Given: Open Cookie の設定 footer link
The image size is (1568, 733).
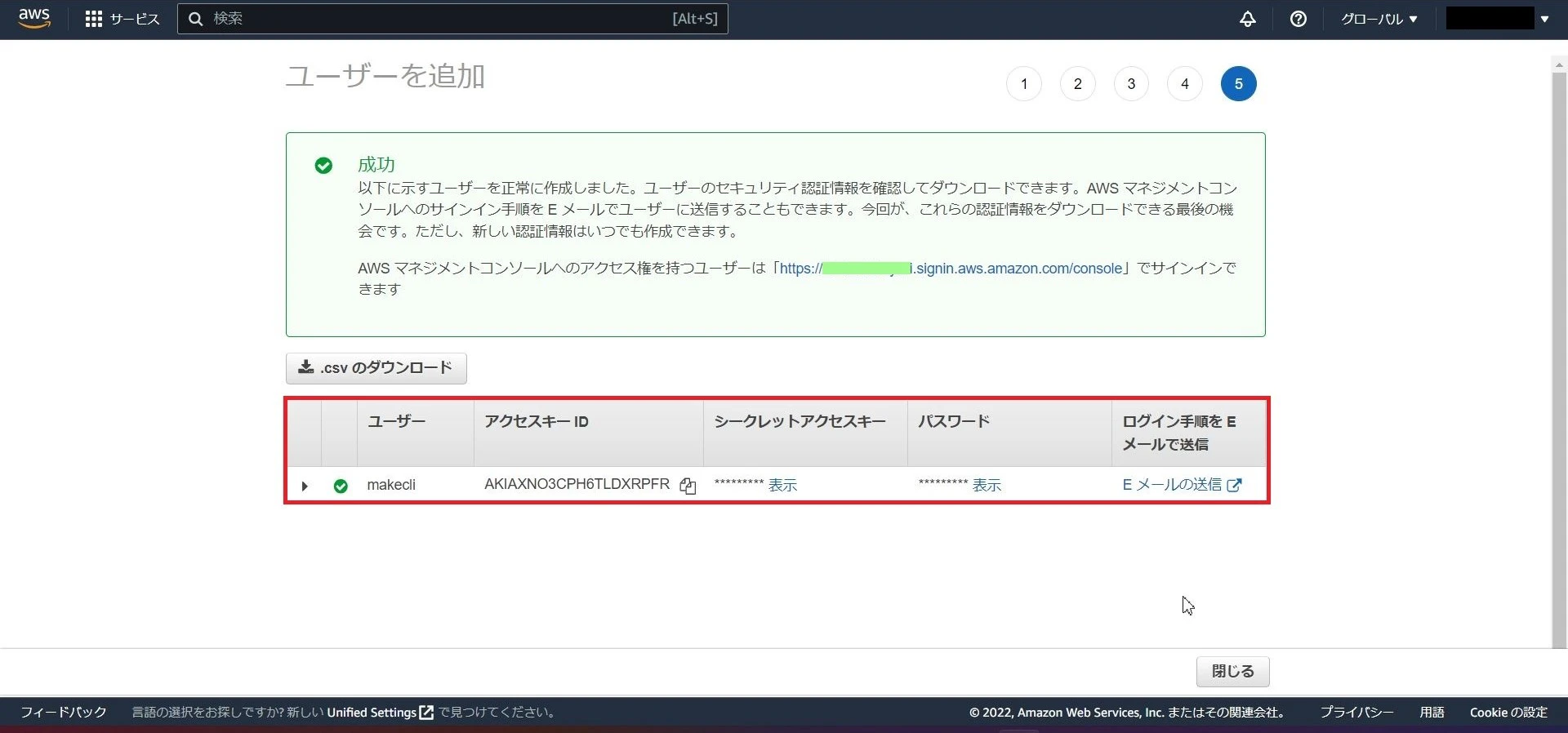Looking at the screenshot, I should coord(1508,713).
